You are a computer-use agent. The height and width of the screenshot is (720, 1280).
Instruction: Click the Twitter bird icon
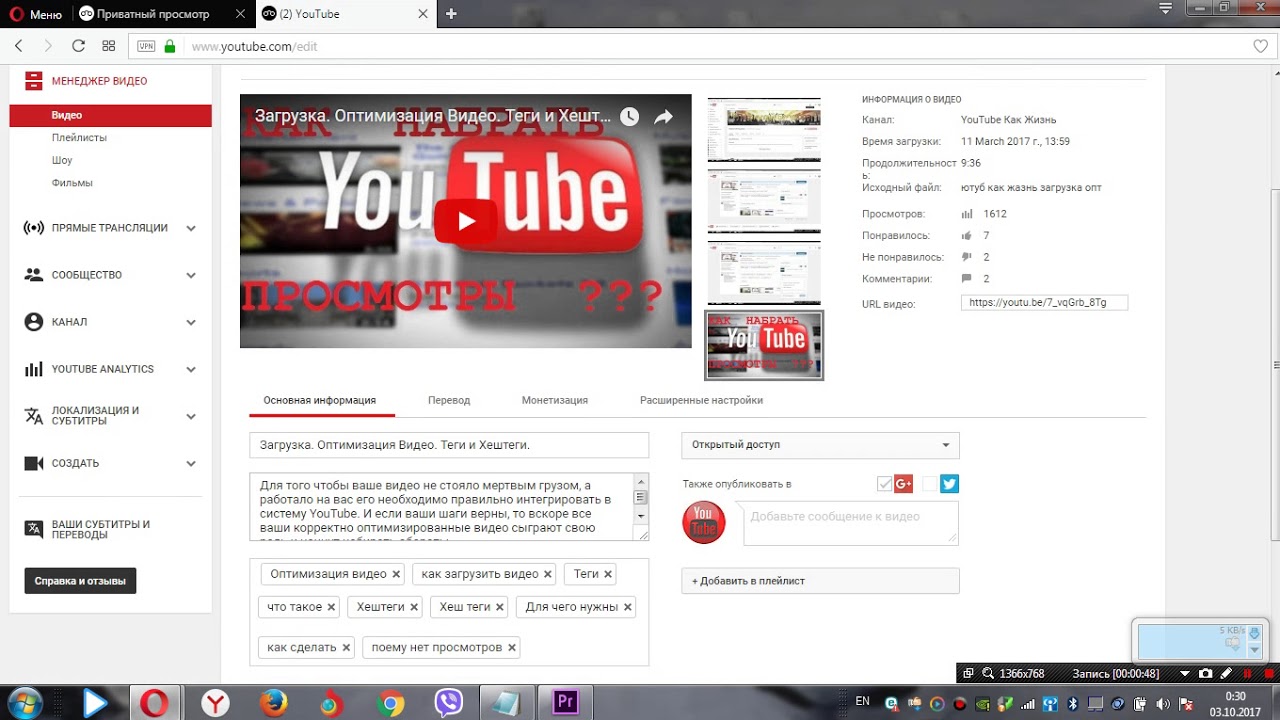click(x=950, y=484)
